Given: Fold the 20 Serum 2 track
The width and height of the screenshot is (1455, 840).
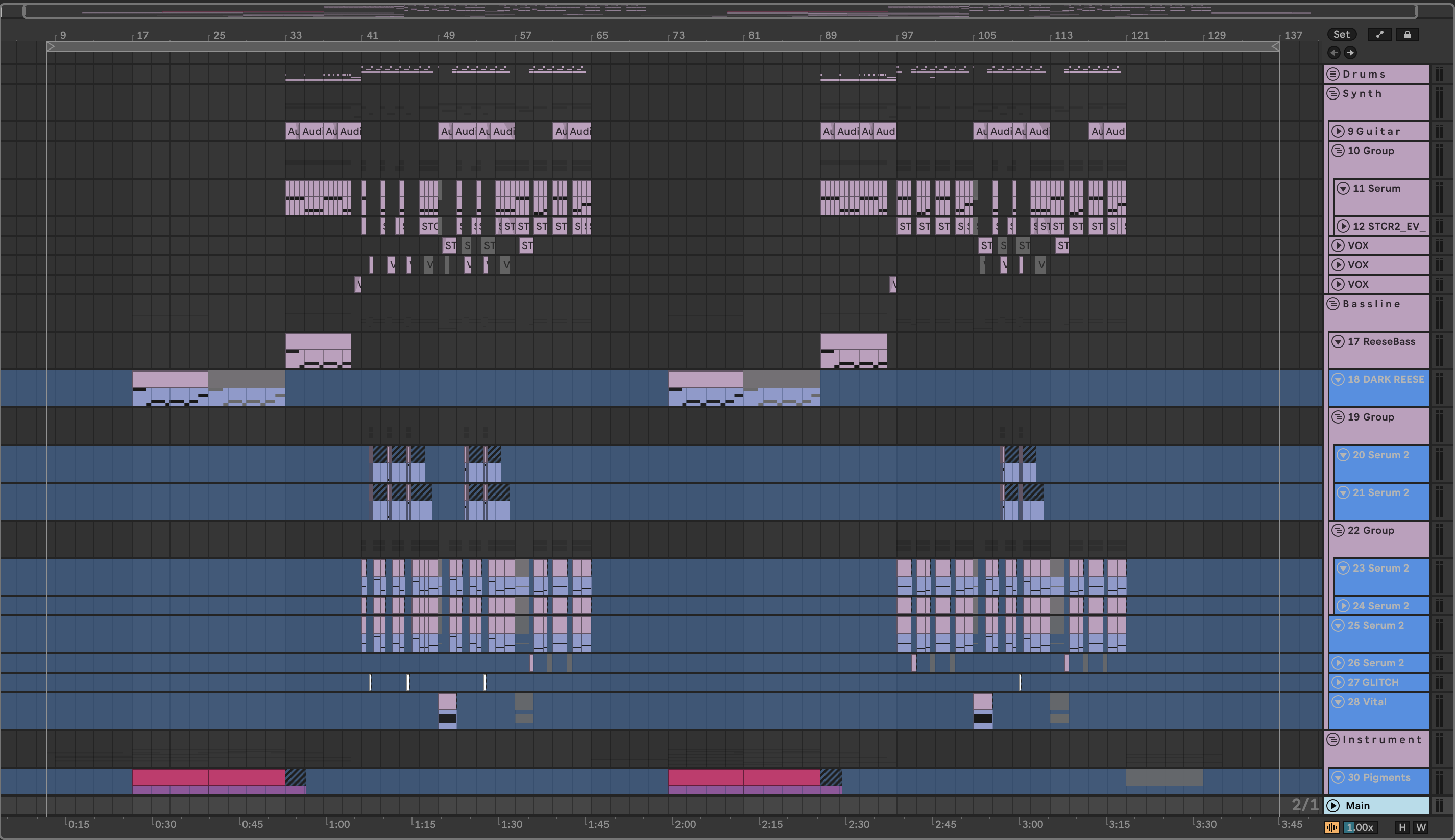Looking at the screenshot, I should point(1343,455).
